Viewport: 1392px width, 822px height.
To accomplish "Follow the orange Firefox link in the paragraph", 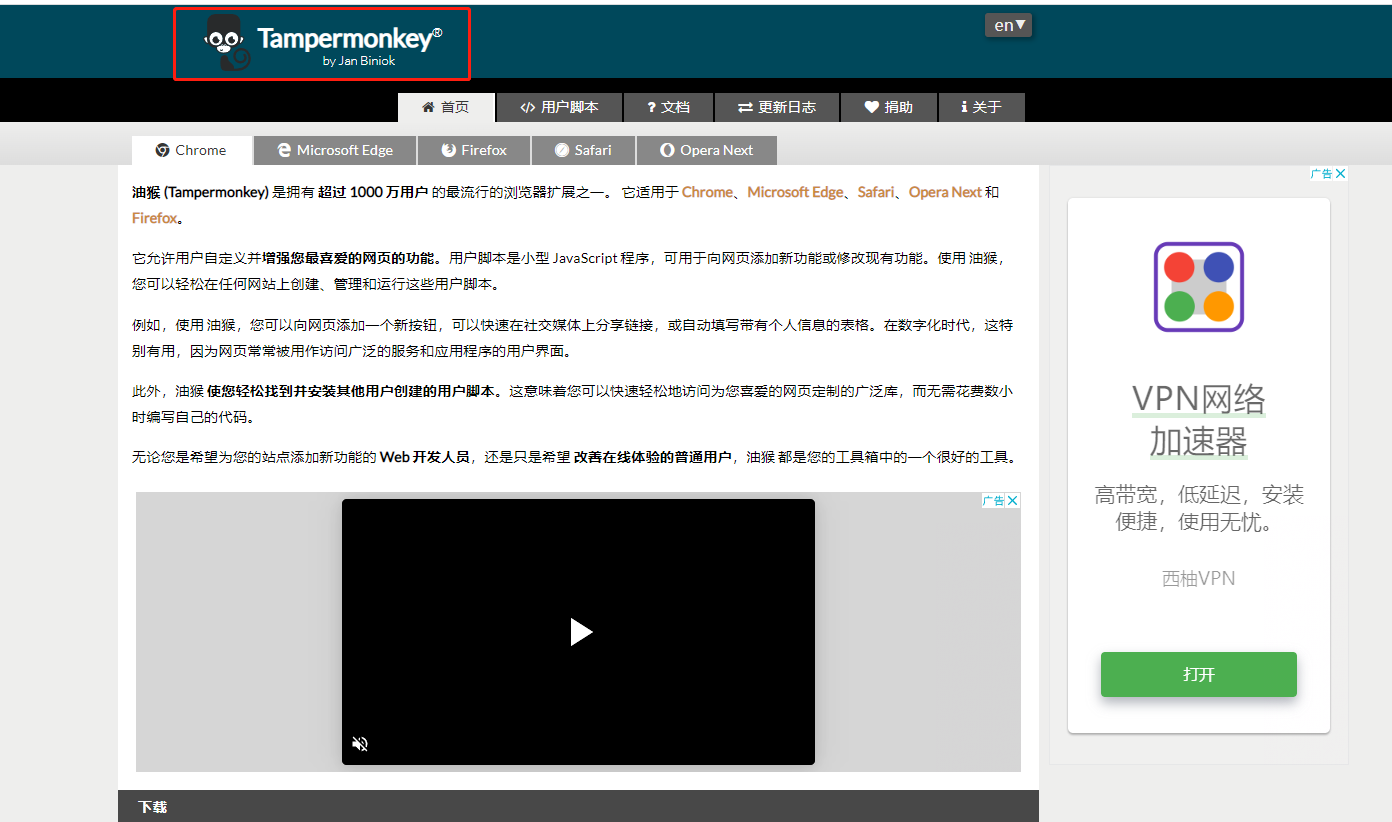I will [x=154, y=218].
